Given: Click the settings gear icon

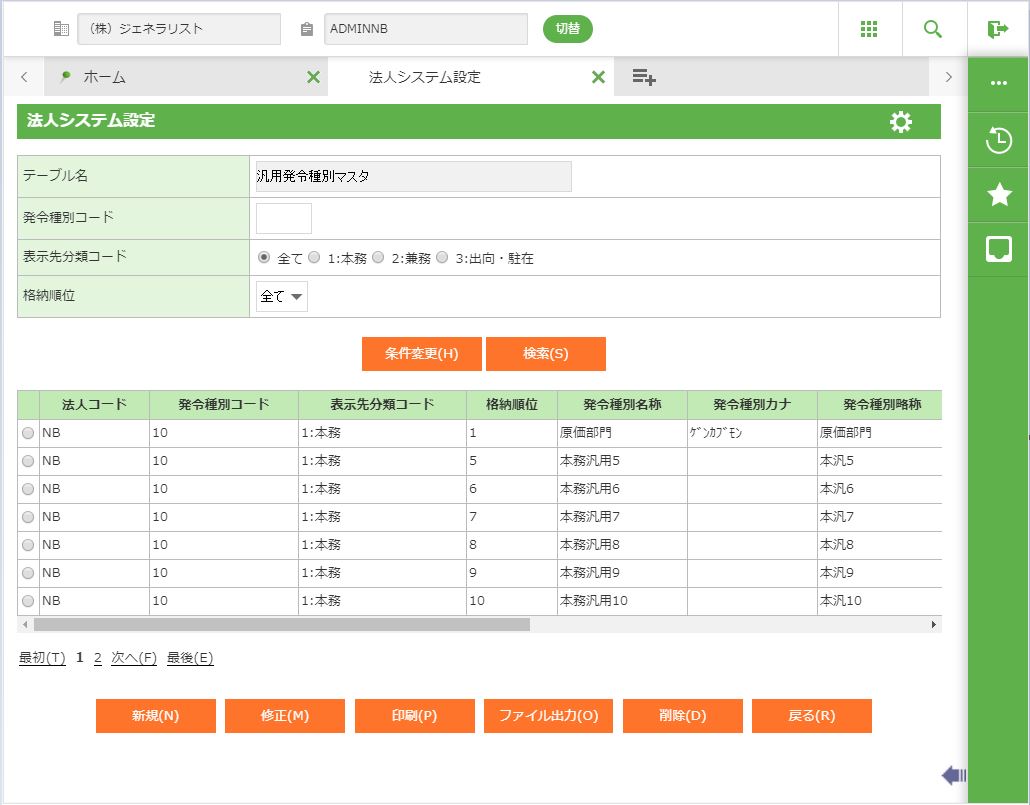Looking at the screenshot, I should tap(900, 122).
